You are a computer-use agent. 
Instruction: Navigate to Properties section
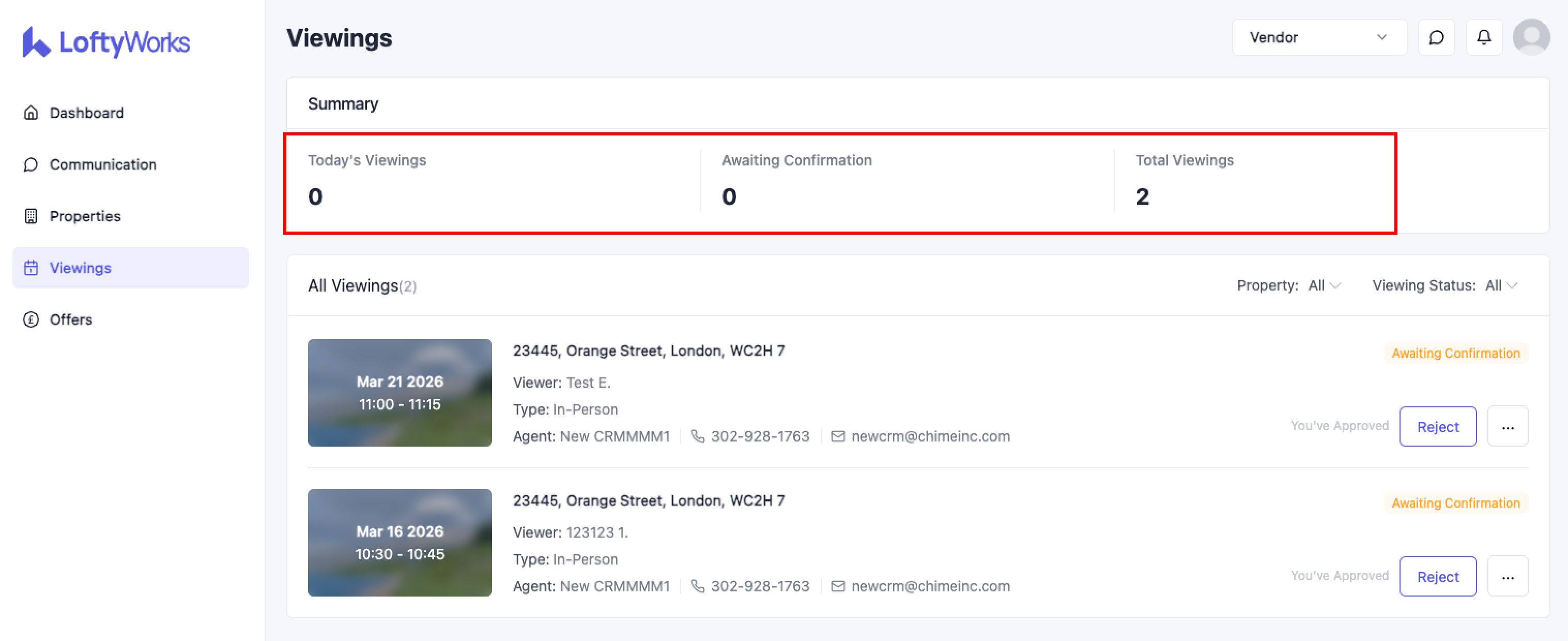[85, 216]
